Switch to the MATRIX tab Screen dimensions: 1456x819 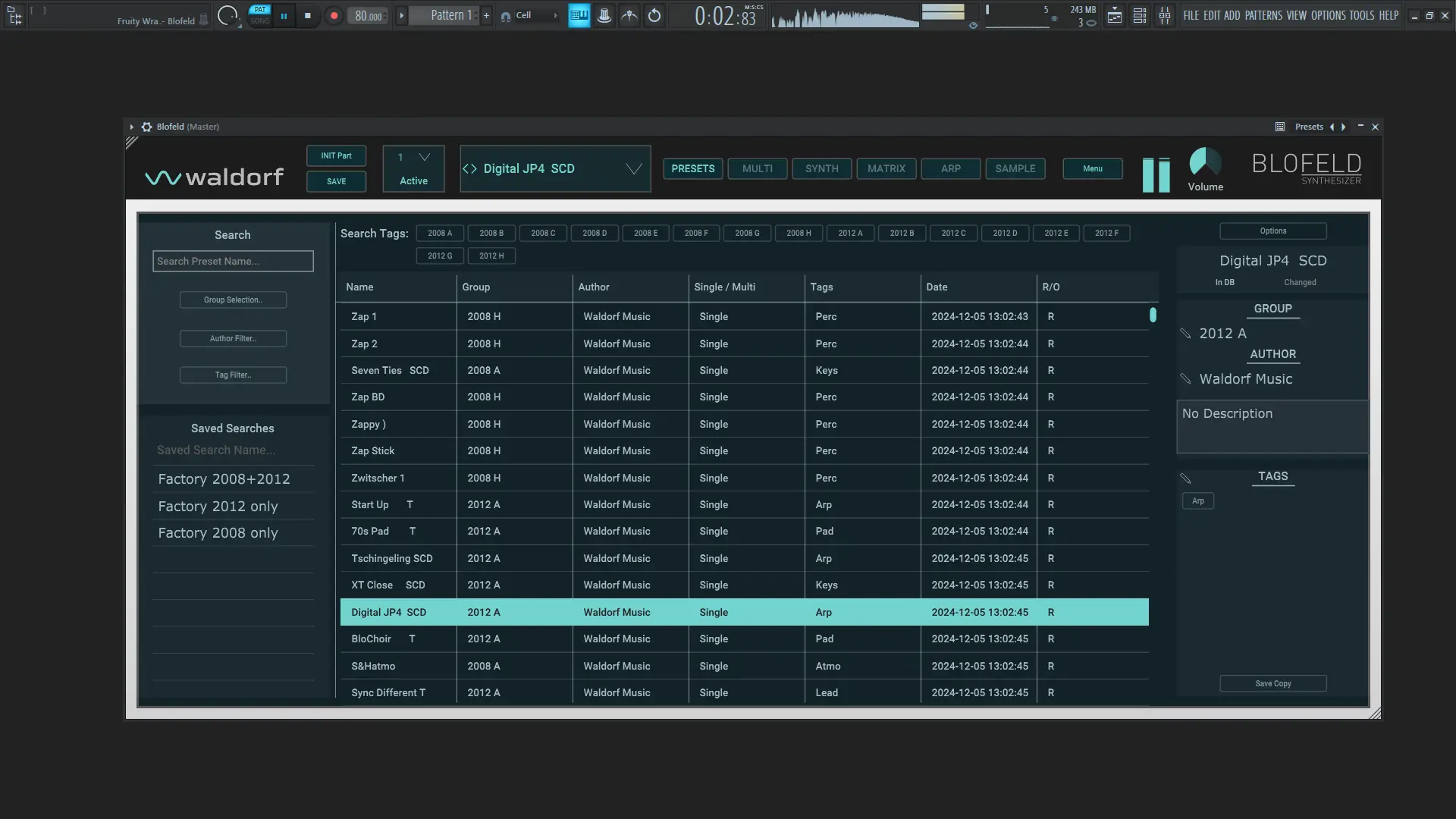[x=886, y=169]
